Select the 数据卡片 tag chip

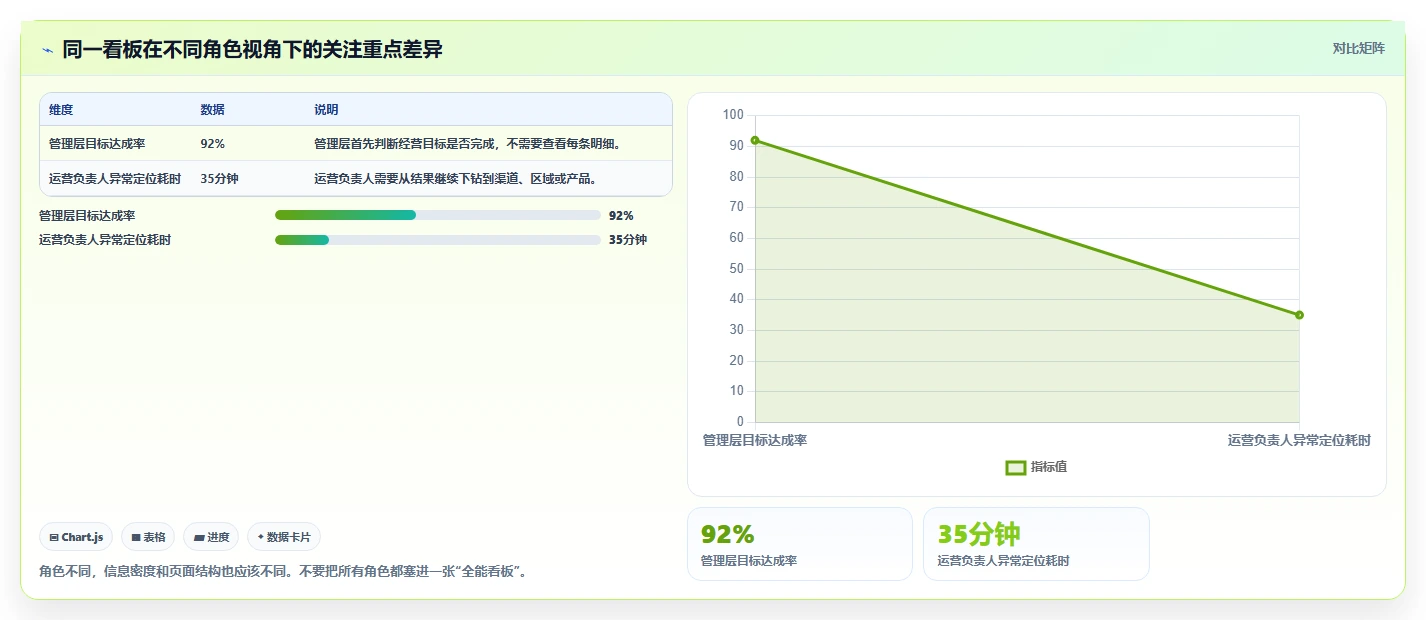click(x=284, y=537)
